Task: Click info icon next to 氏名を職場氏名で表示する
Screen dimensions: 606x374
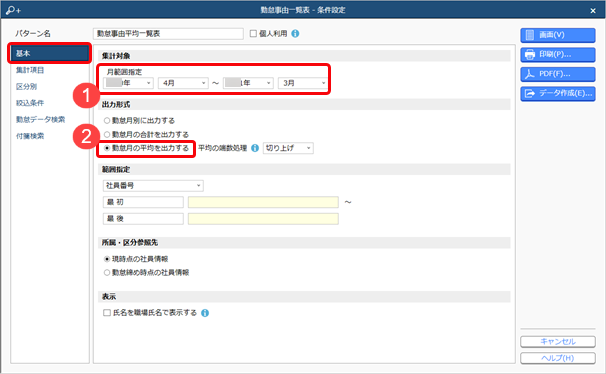Action: coord(205,313)
